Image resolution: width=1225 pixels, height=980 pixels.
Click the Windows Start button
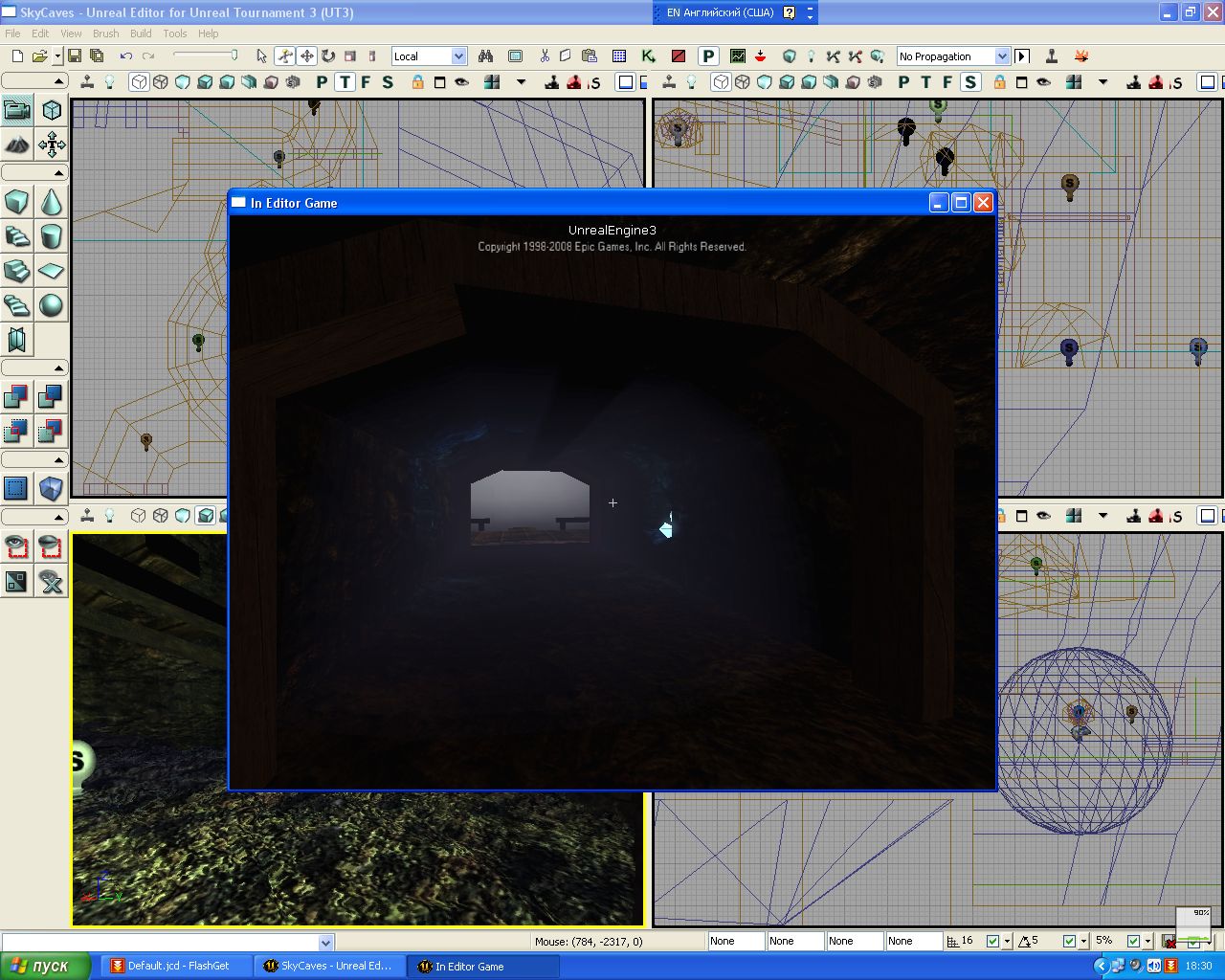[43, 966]
